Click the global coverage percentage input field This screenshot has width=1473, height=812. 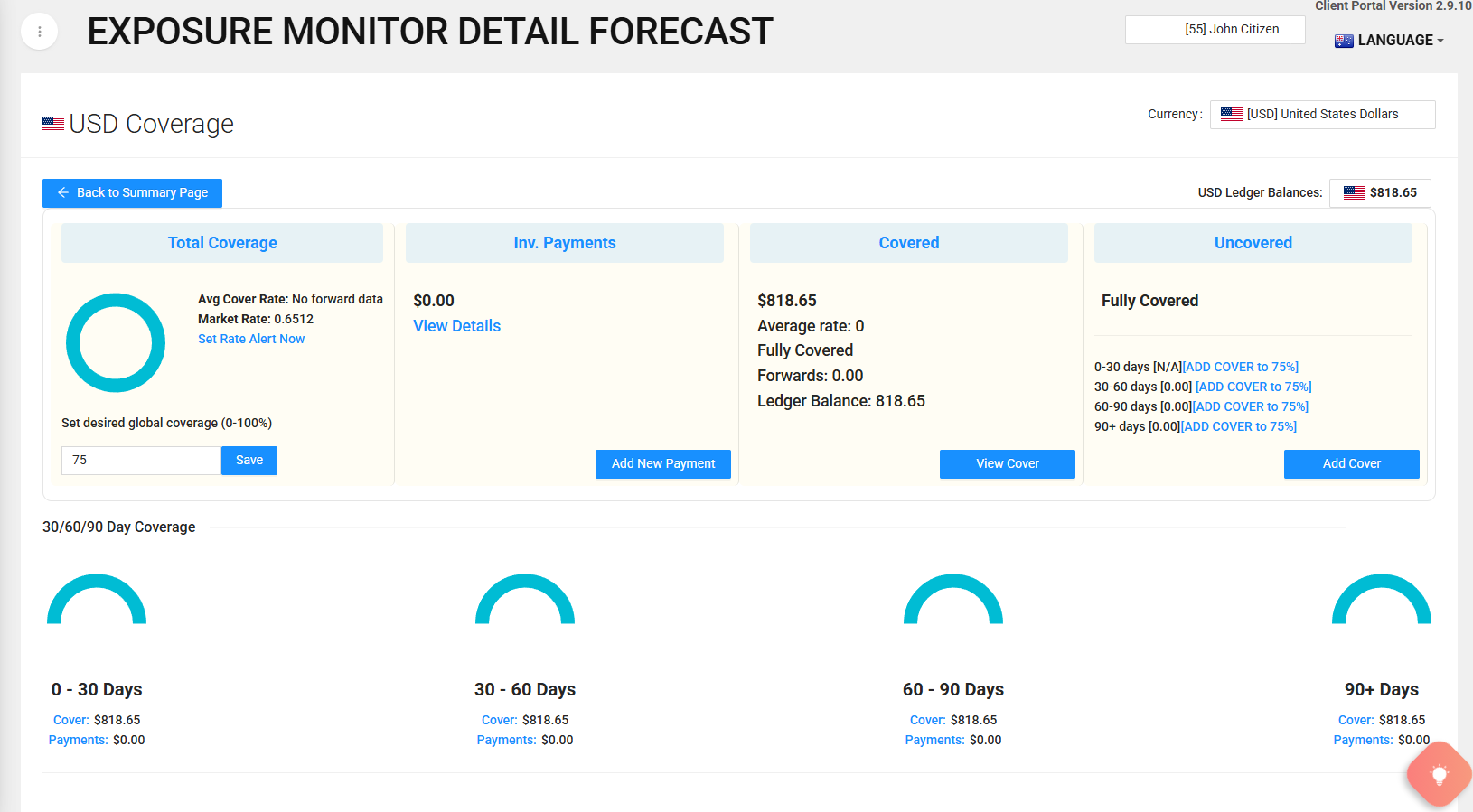coord(141,461)
